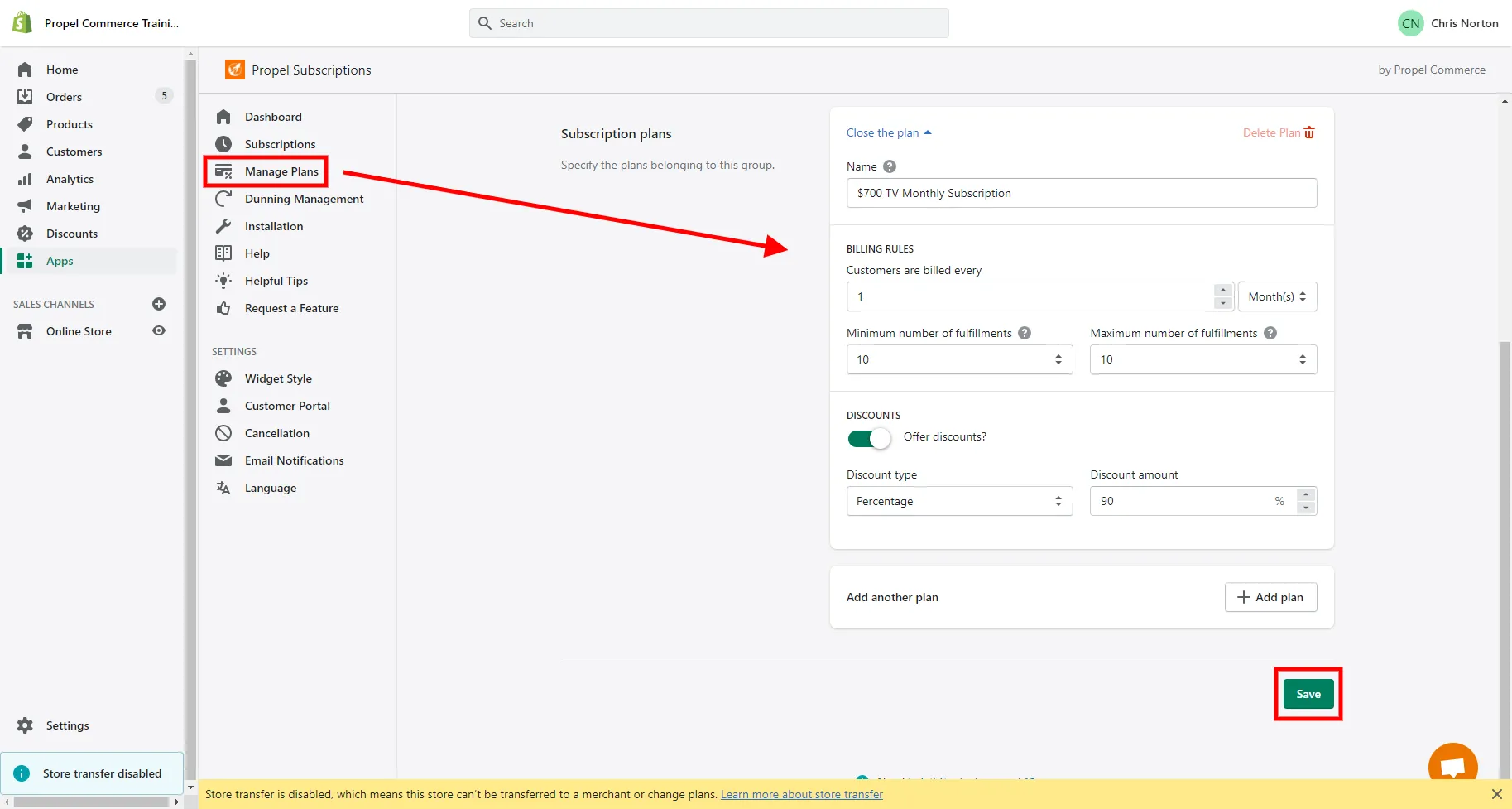Click the Email Notifications envelope icon
This screenshot has height=809, width=1512.
click(x=223, y=460)
